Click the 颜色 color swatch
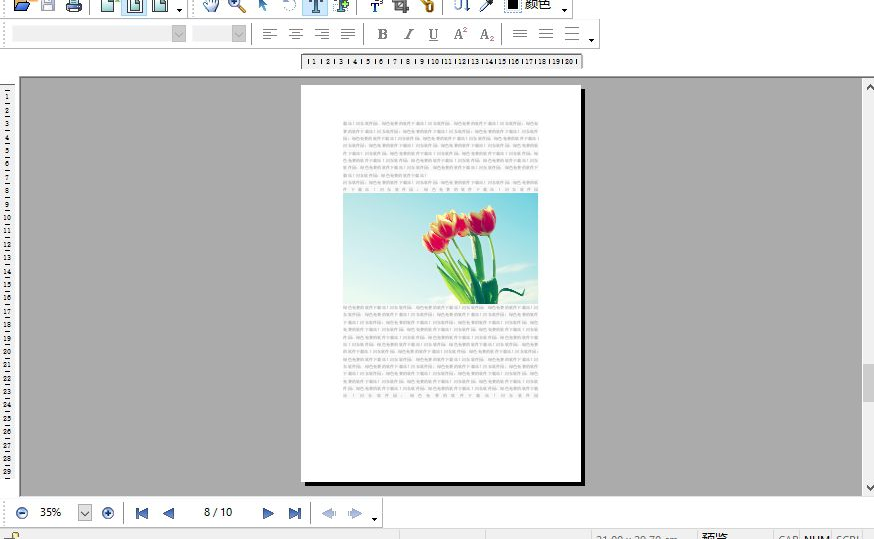 click(x=513, y=5)
